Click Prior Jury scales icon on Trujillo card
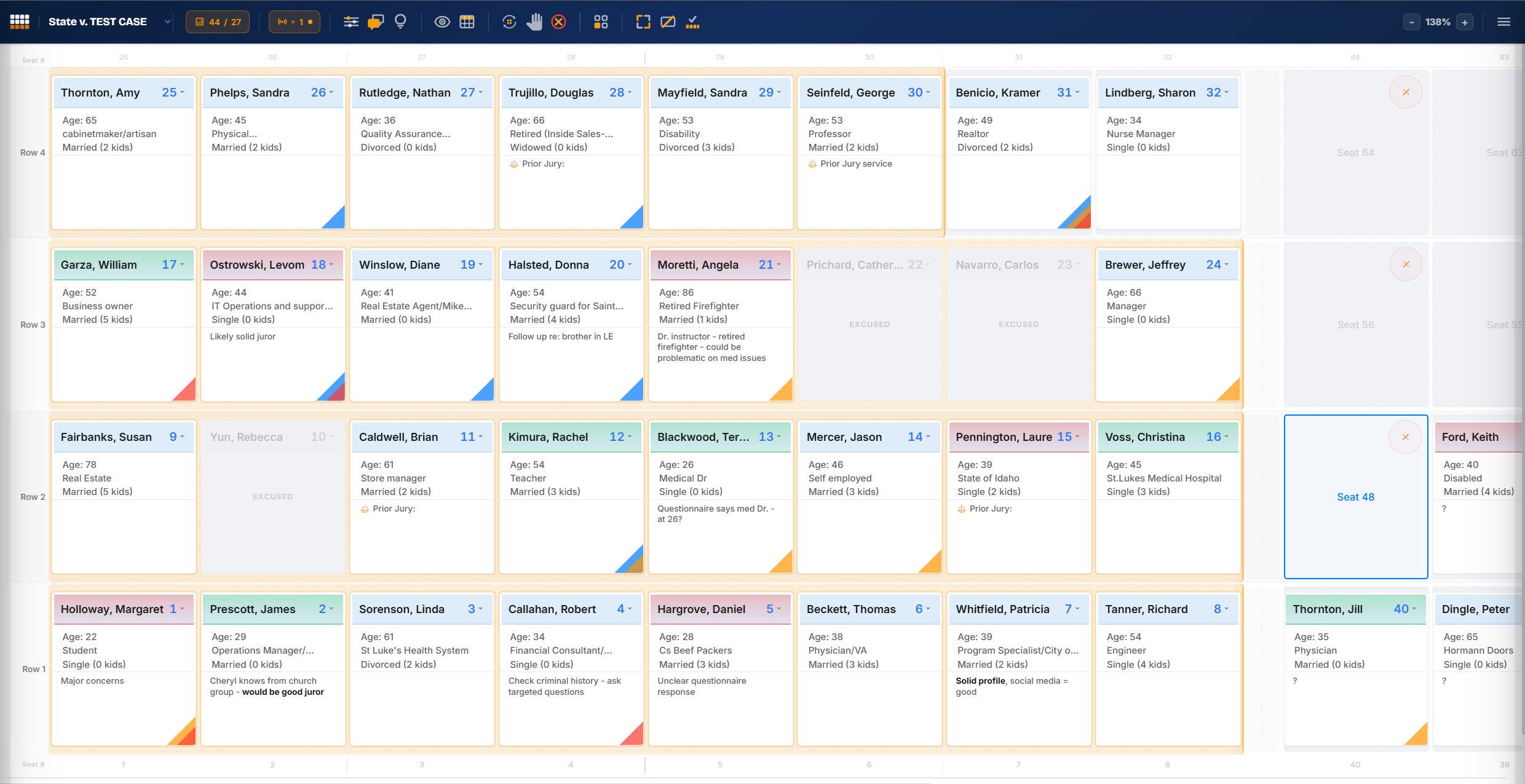This screenshot has height=784, width=1525. [x=514, y=164]
